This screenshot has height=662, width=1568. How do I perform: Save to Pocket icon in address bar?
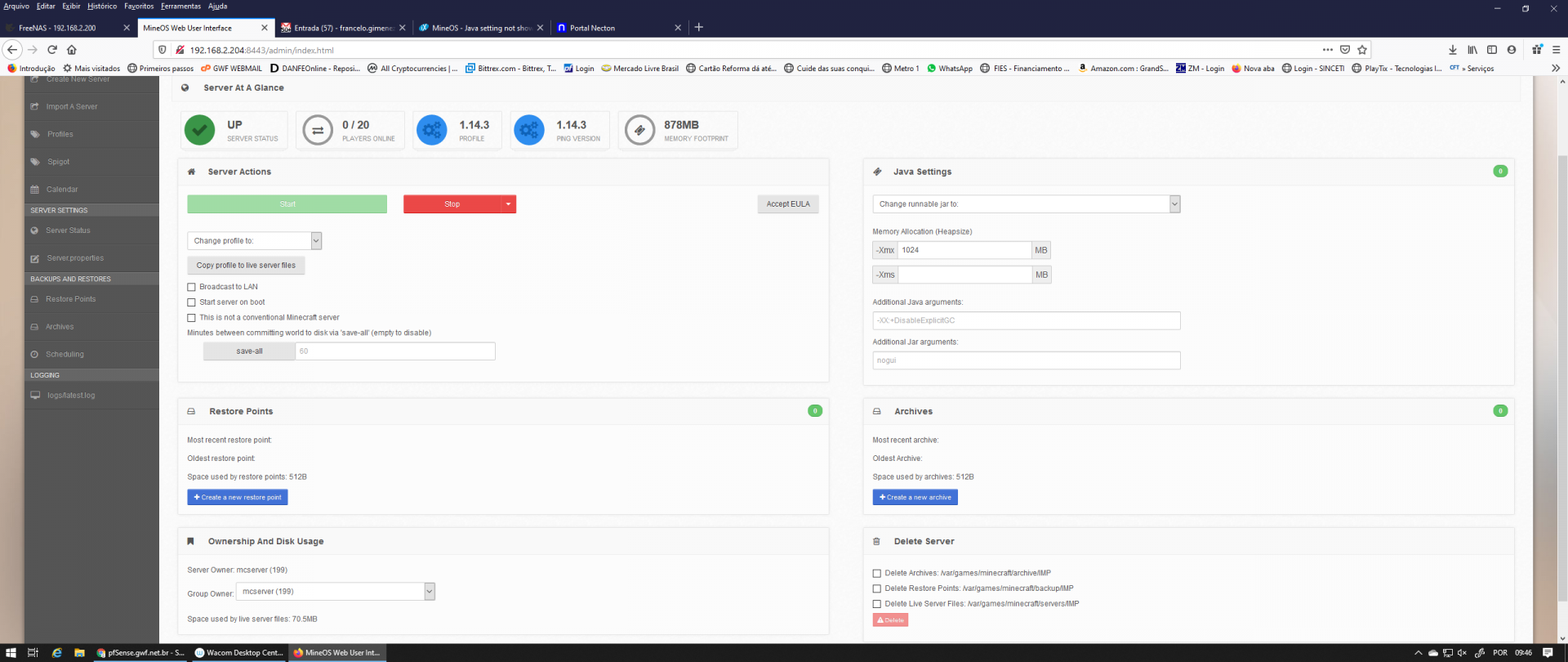1345,50
